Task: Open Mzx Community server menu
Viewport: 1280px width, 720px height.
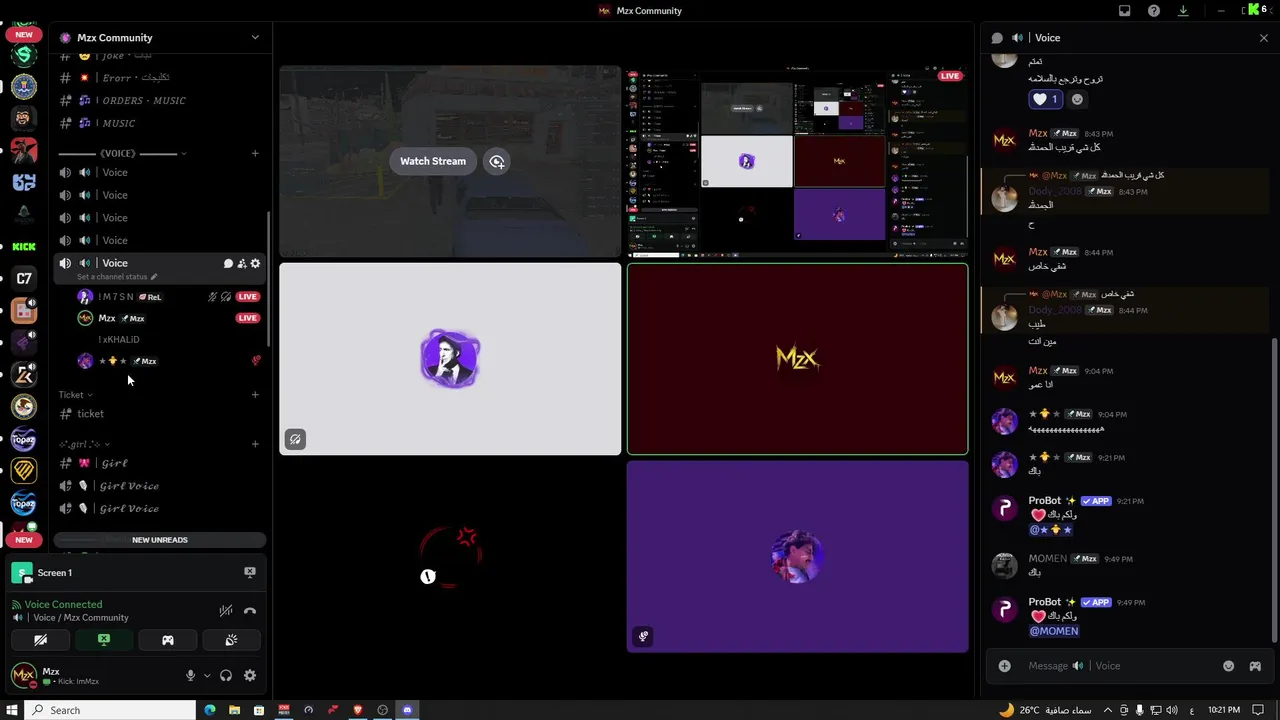Action: pyautogui.click(x=160, y=37)
